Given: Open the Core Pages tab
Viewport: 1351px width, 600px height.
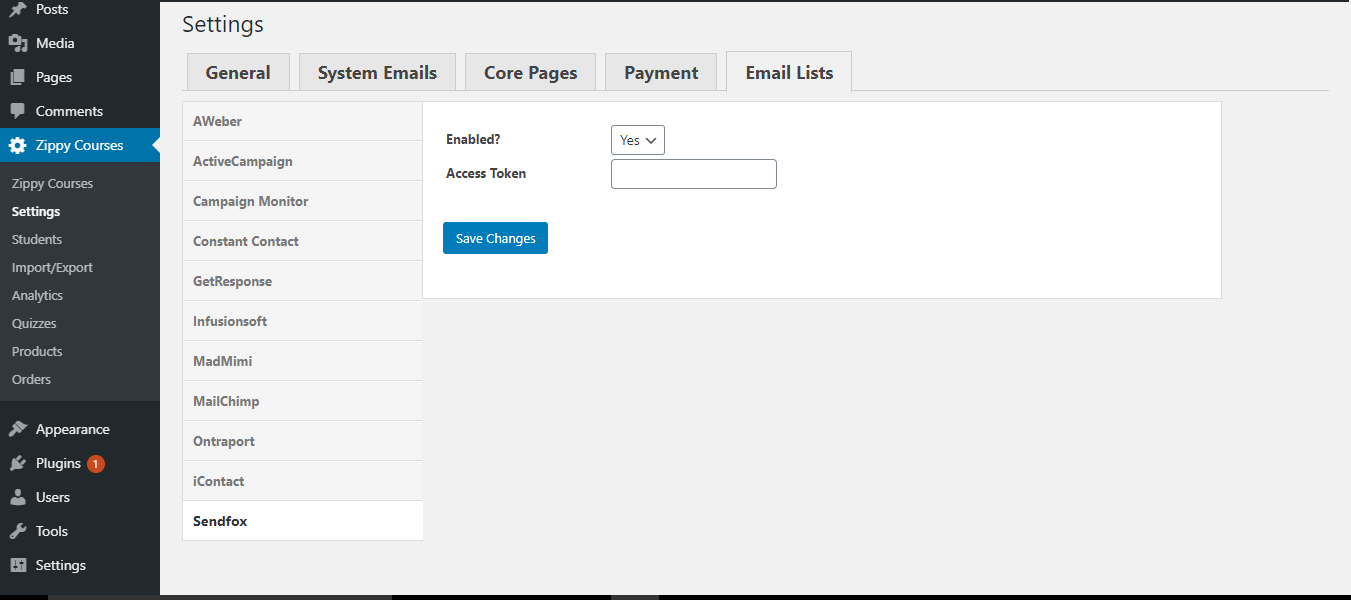Looking at the screenshot, I should point(530,72).
